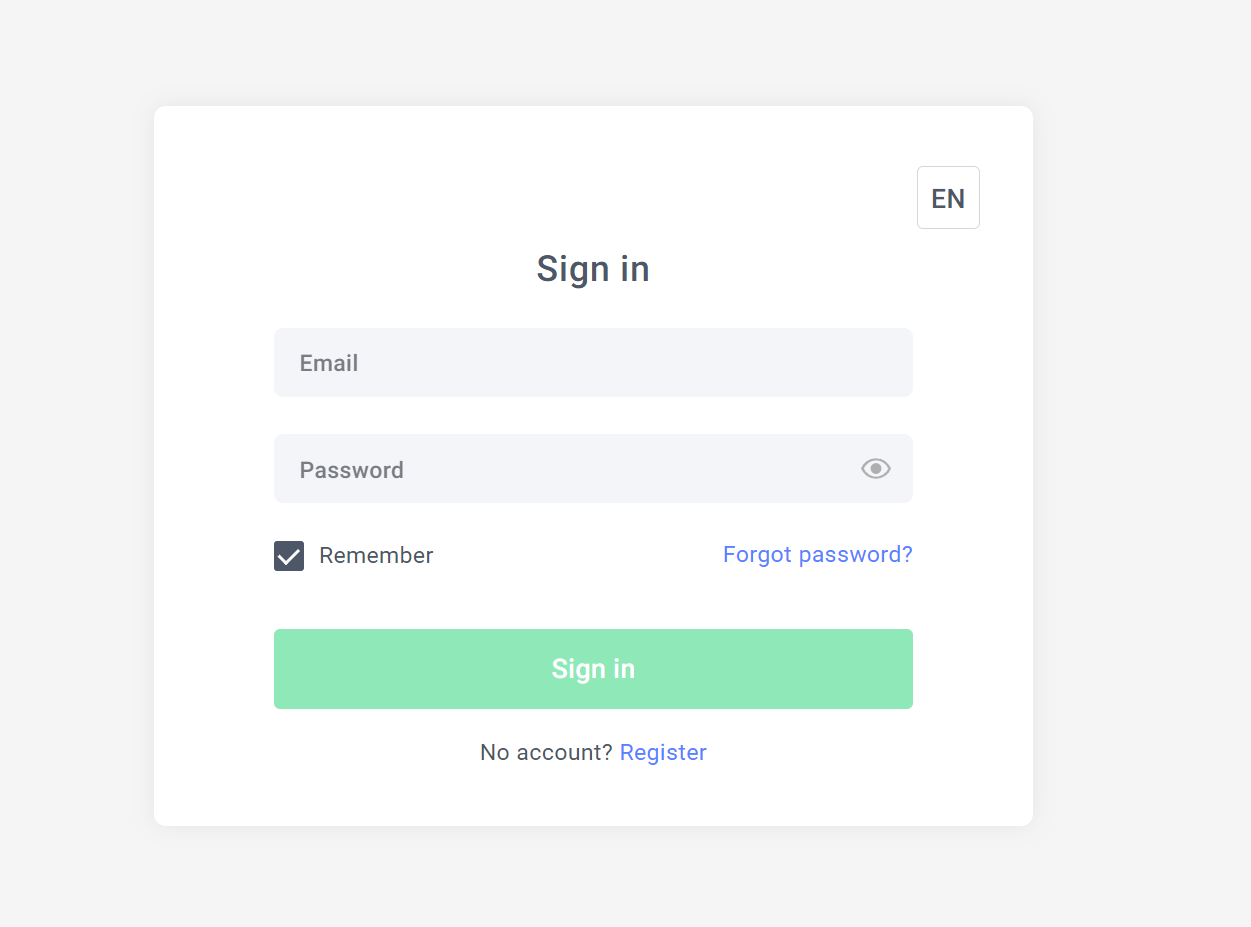Go to account registration via Register
The width and height of the screenshot is (1251, 927).
point(663,752)
